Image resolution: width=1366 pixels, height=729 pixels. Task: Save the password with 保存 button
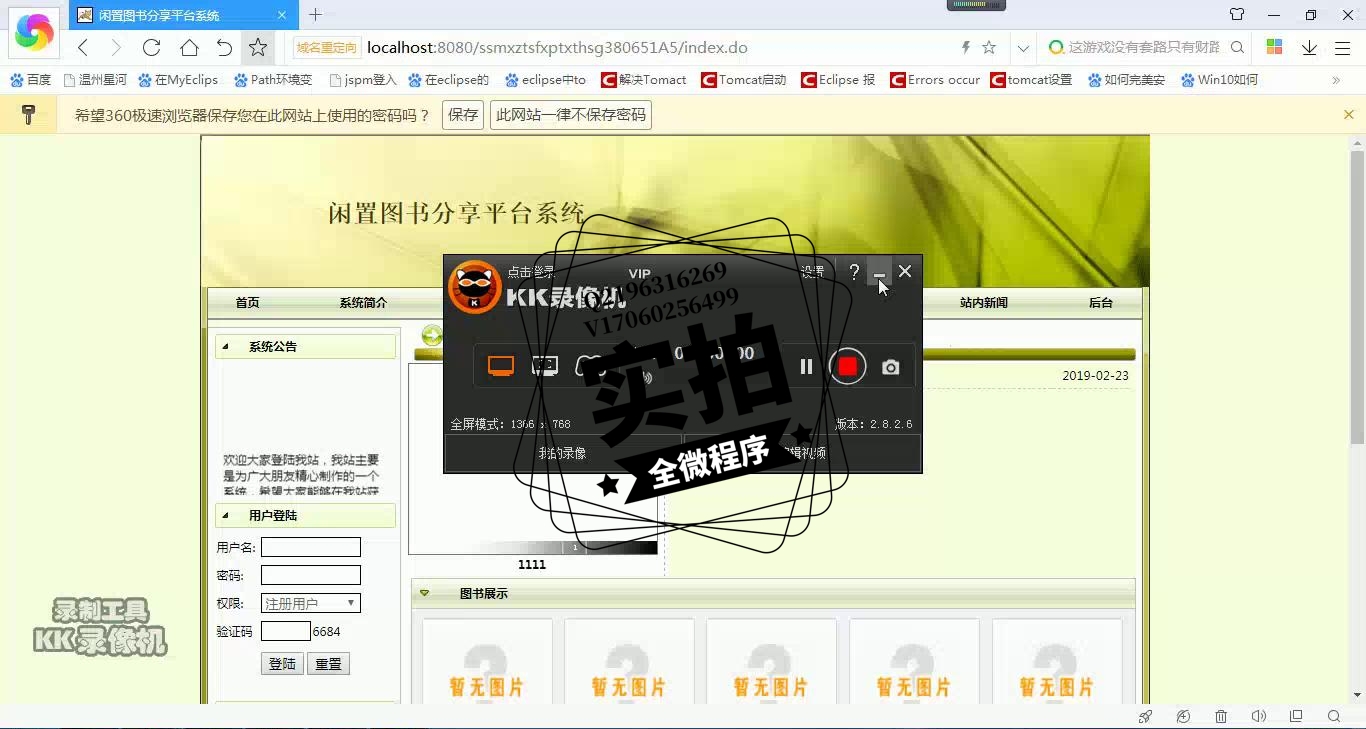click(x=463, y=115)
